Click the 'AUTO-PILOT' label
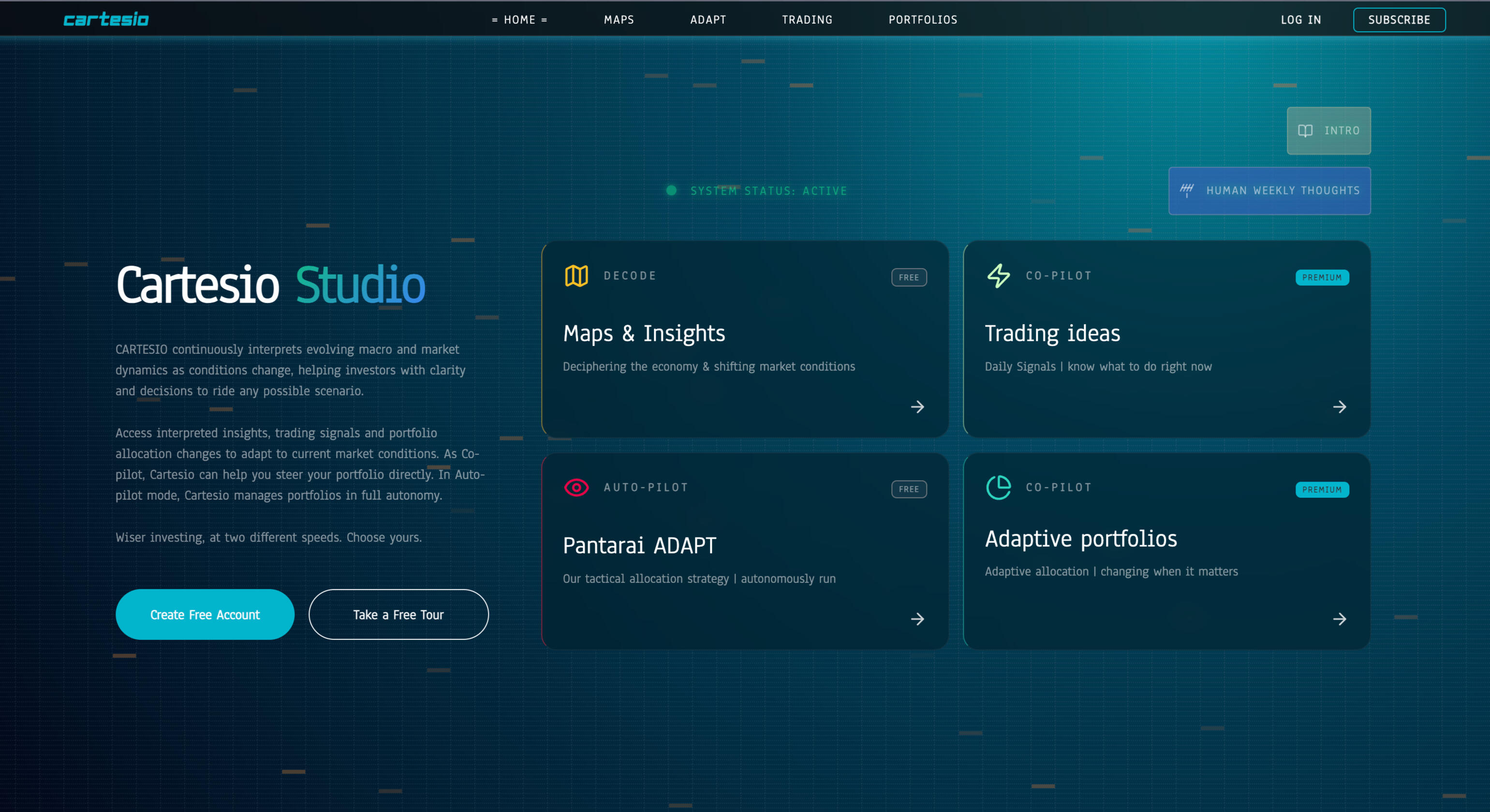This screenshot has height=812, width=1490. click(646, 487)
